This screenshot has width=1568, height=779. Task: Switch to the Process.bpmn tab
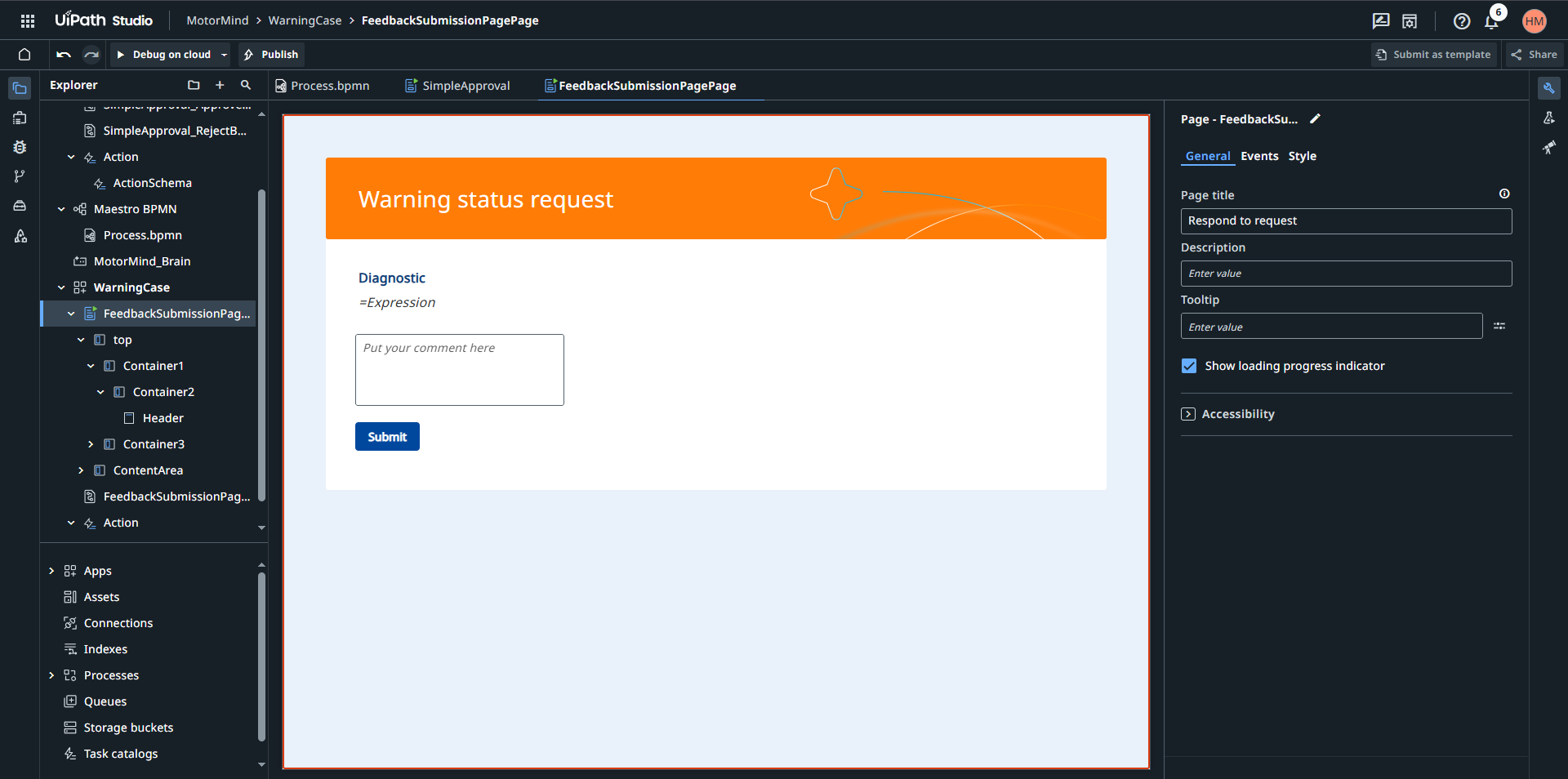coord(323,86)
